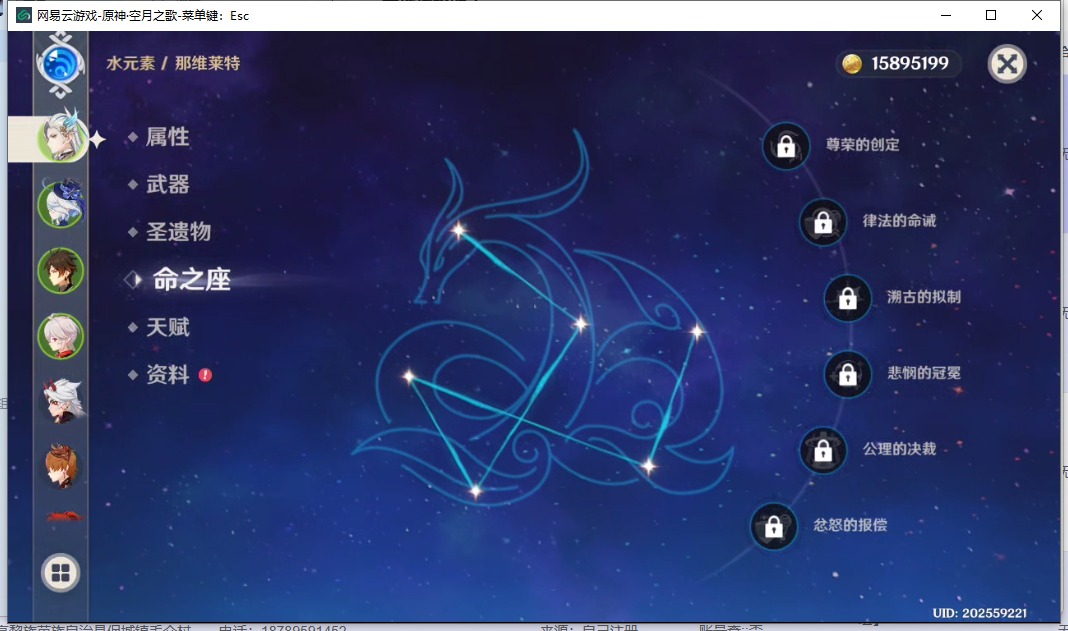Image resolution: width=1068 pixels, height=631 pixels.
Task: Select the orange-haired character portrait
Action: 60,466
